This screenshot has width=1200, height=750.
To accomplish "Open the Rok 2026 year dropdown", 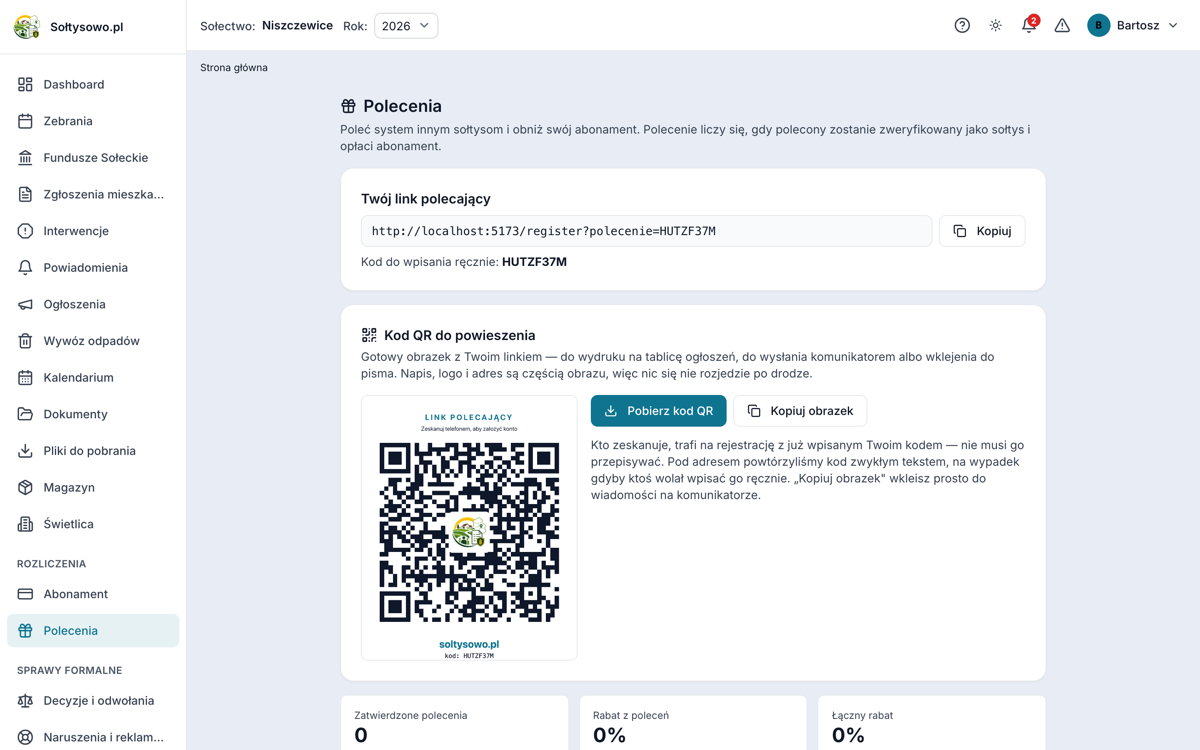I will pyautogui.click(x=406, y=26).
